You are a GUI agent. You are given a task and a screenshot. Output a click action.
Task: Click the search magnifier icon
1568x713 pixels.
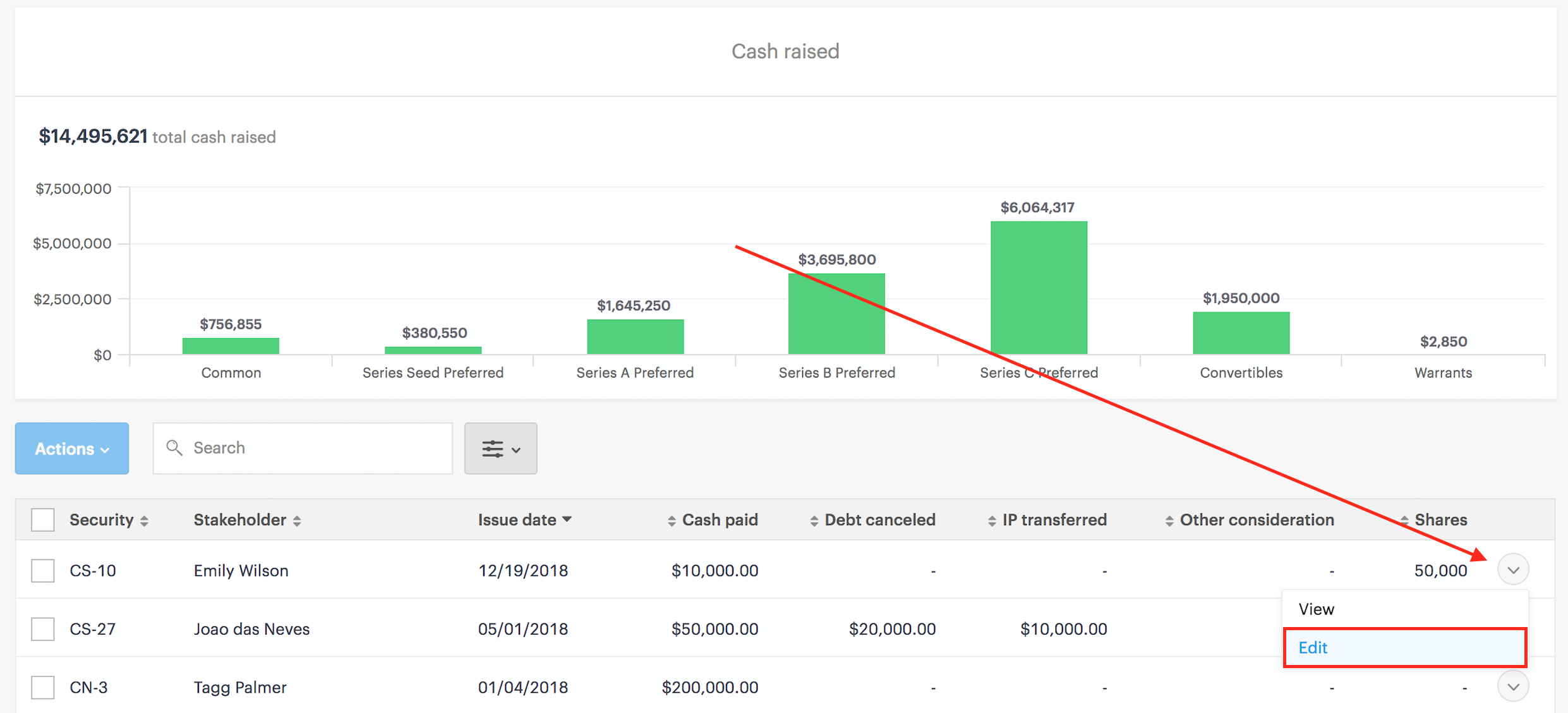point(174,448)
